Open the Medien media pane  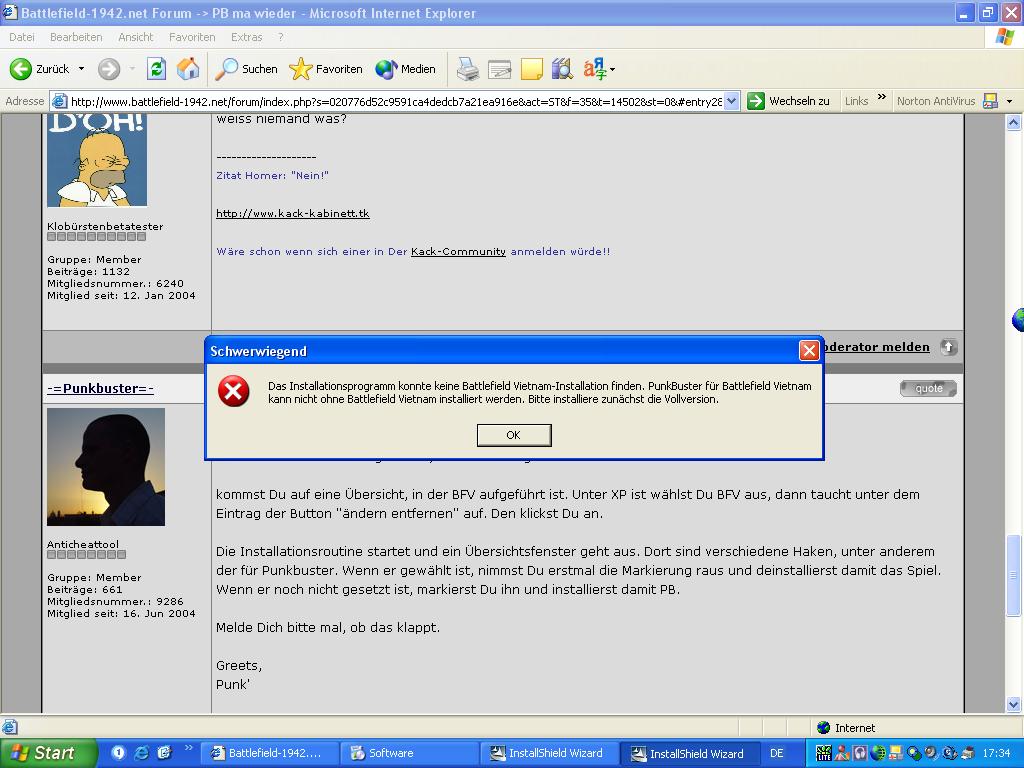pos(406,69)
